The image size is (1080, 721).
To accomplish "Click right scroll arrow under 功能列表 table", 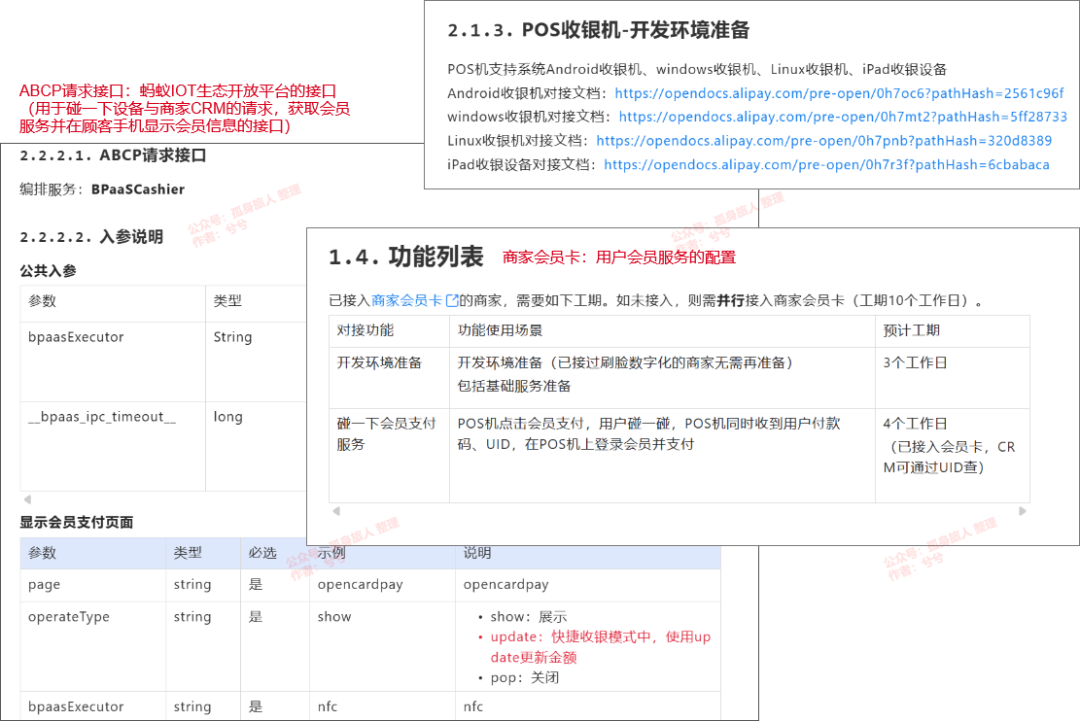I will click(x=1022, y=511).
